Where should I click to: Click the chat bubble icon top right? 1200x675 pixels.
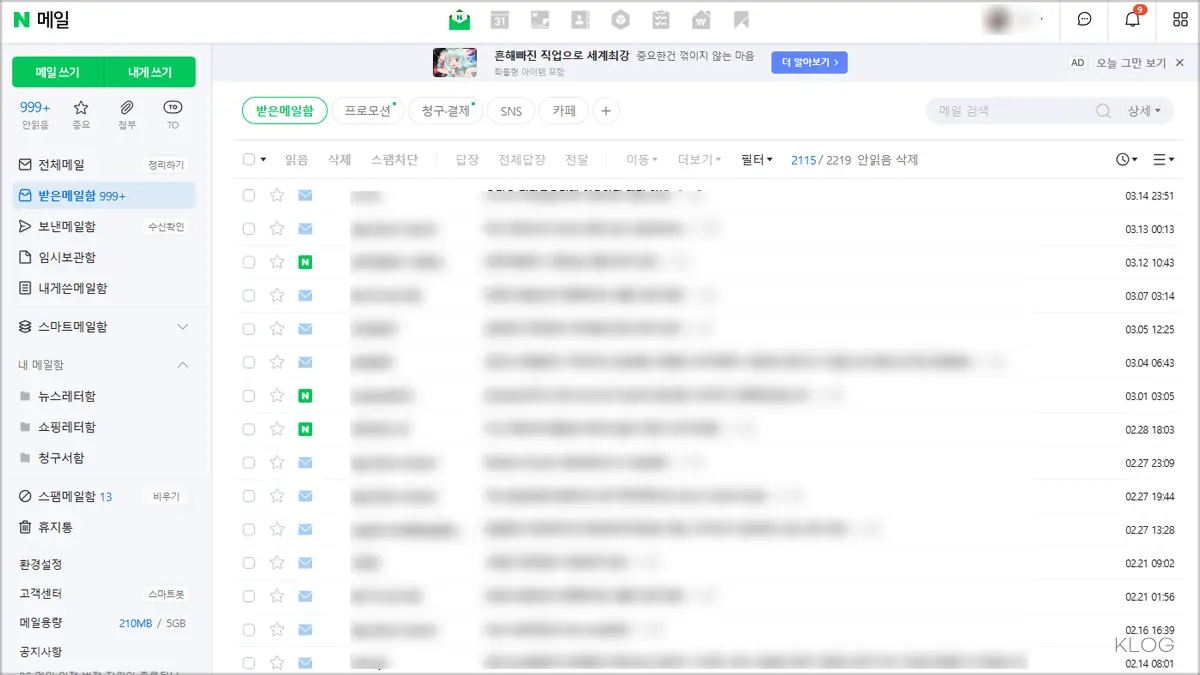tap(1083, 19)
